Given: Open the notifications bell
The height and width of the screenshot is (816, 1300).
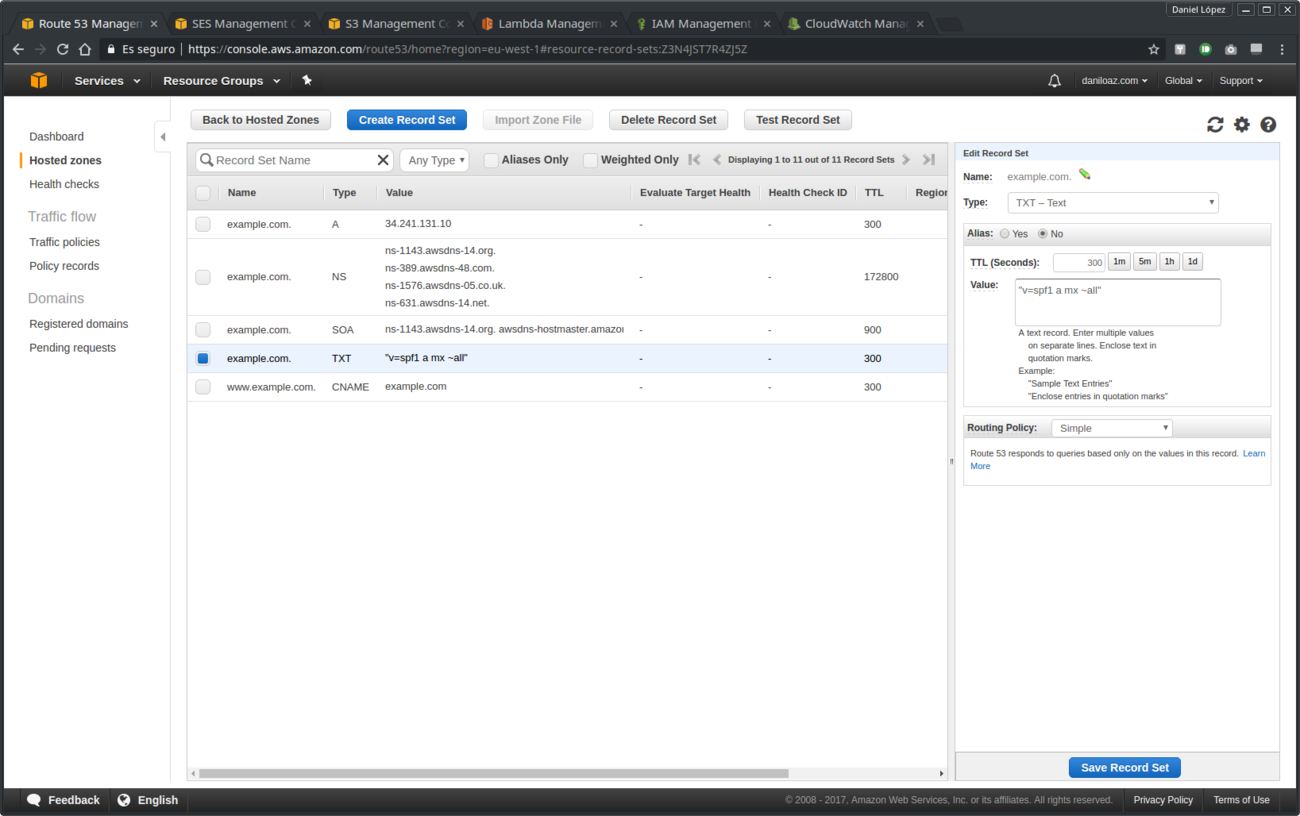Looking at the screenshot, I should click(1054, 80).
